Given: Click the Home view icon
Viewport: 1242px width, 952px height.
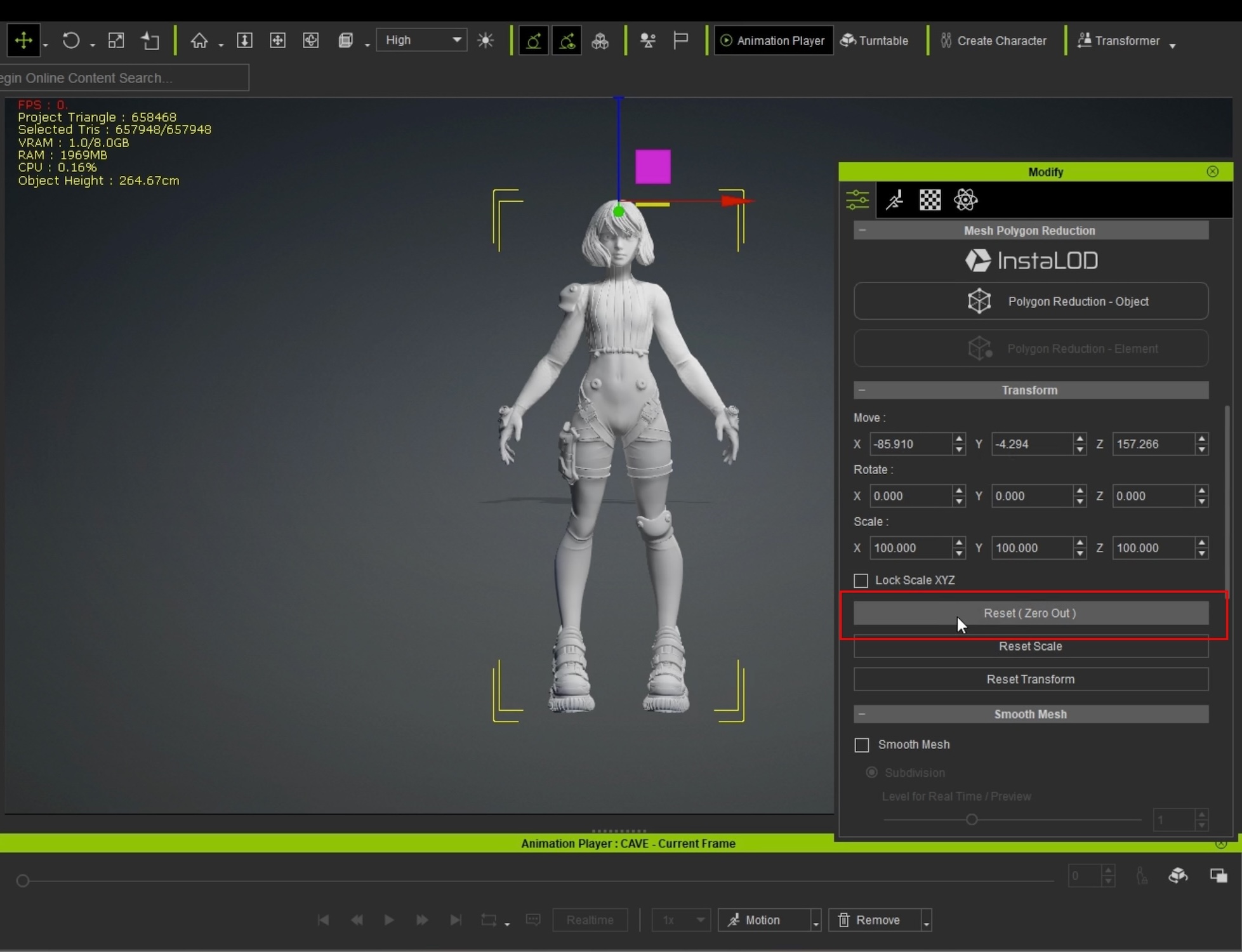Looking at the screenshot, I should tap(199, 41).
